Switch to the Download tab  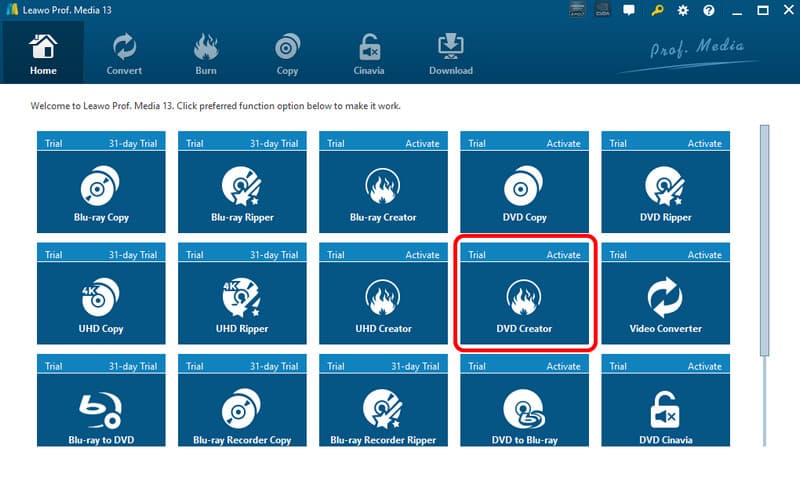click(451, 54)
